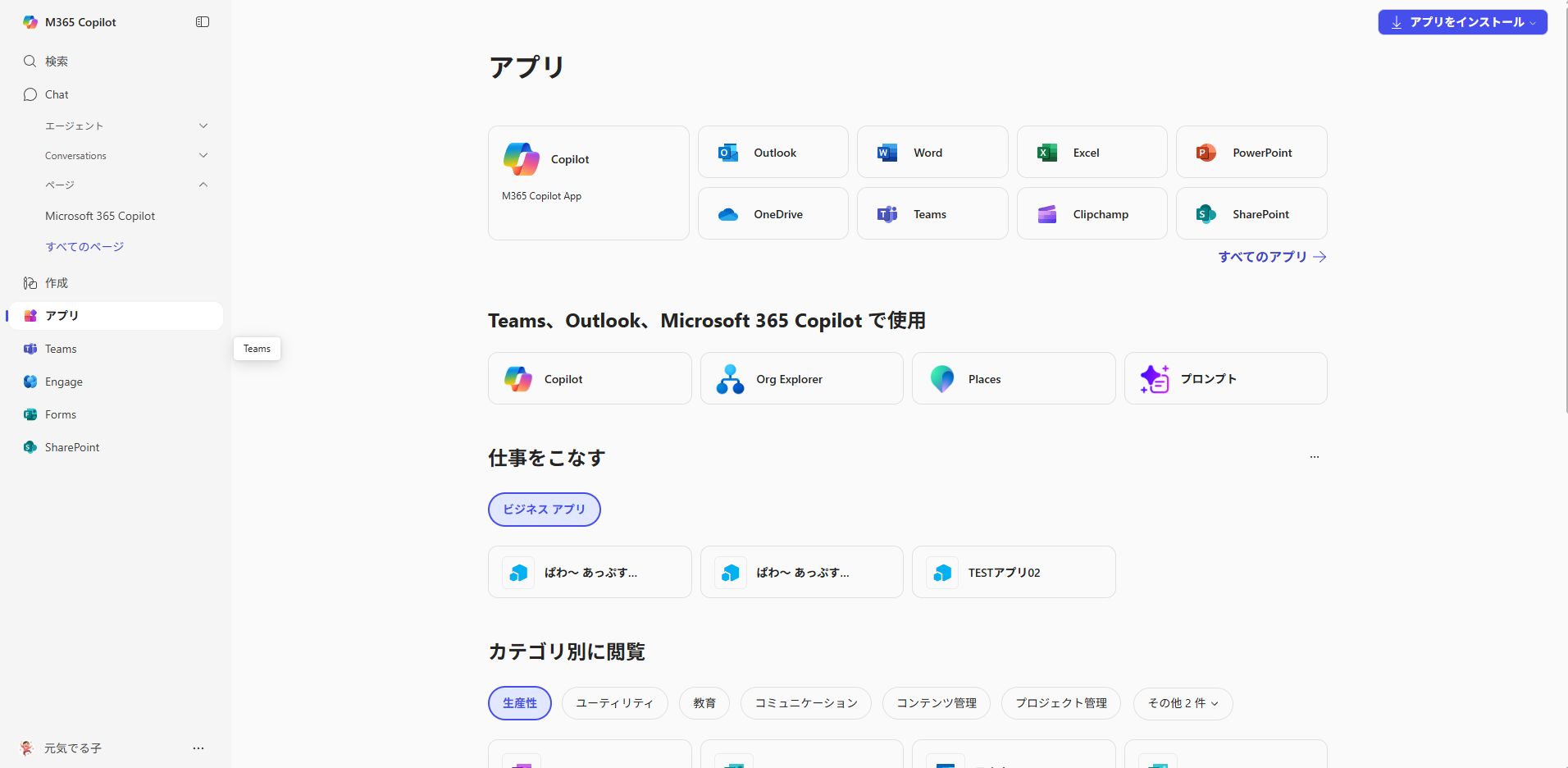Click the SharePoint icon in the sidebar

(x=30, y=447)
